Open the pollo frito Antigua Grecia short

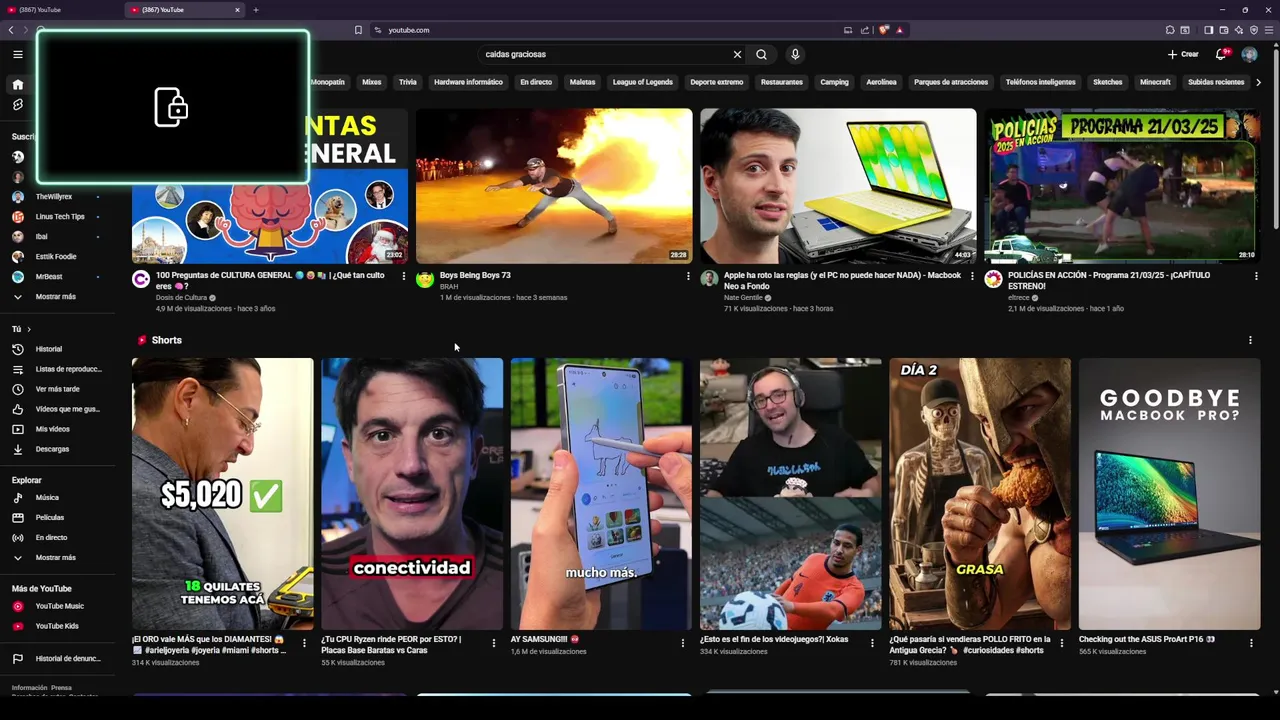980,494
